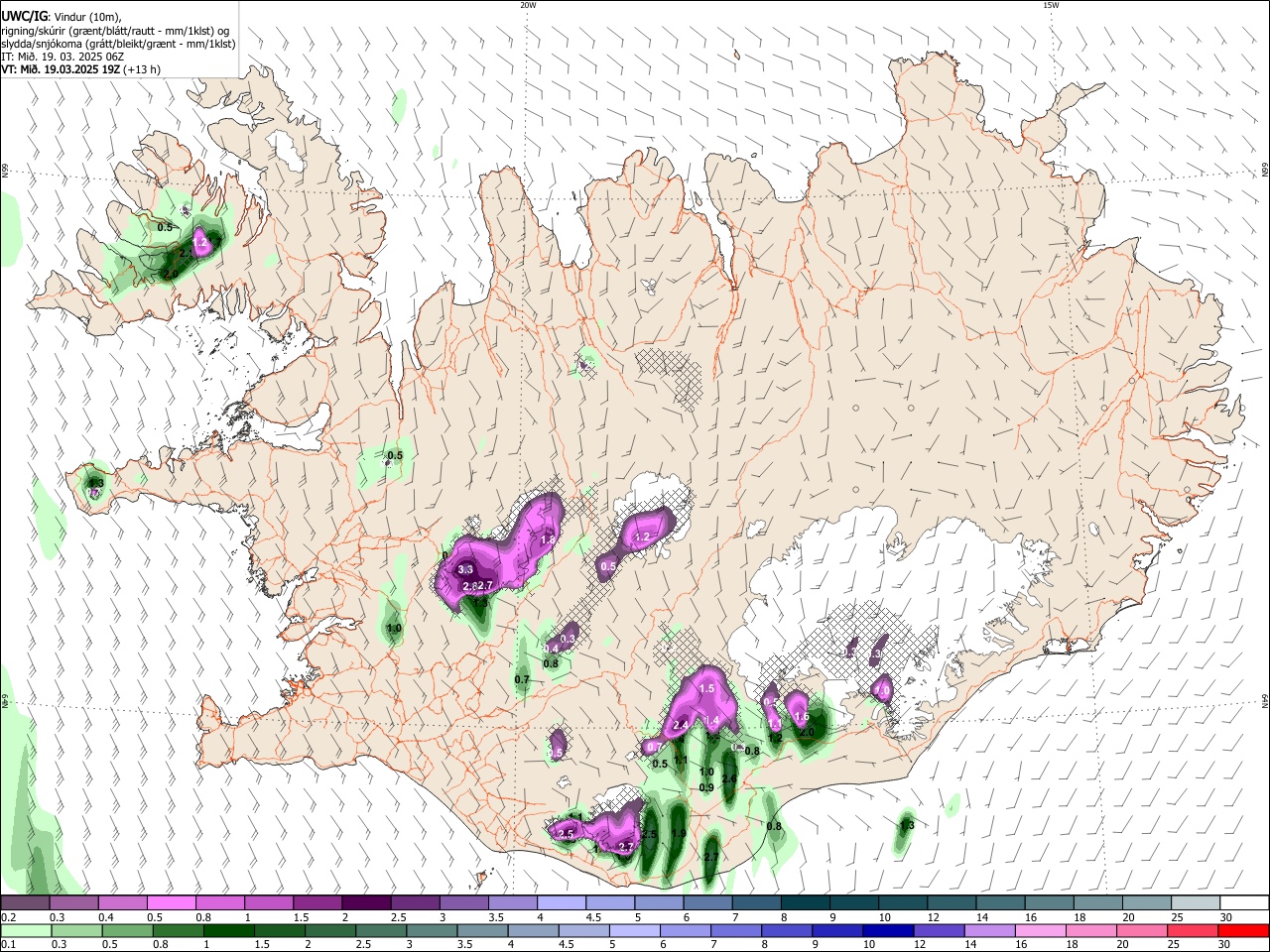
Task: Click the 2.6 precipitation value on the map
Action: [729, 779]
